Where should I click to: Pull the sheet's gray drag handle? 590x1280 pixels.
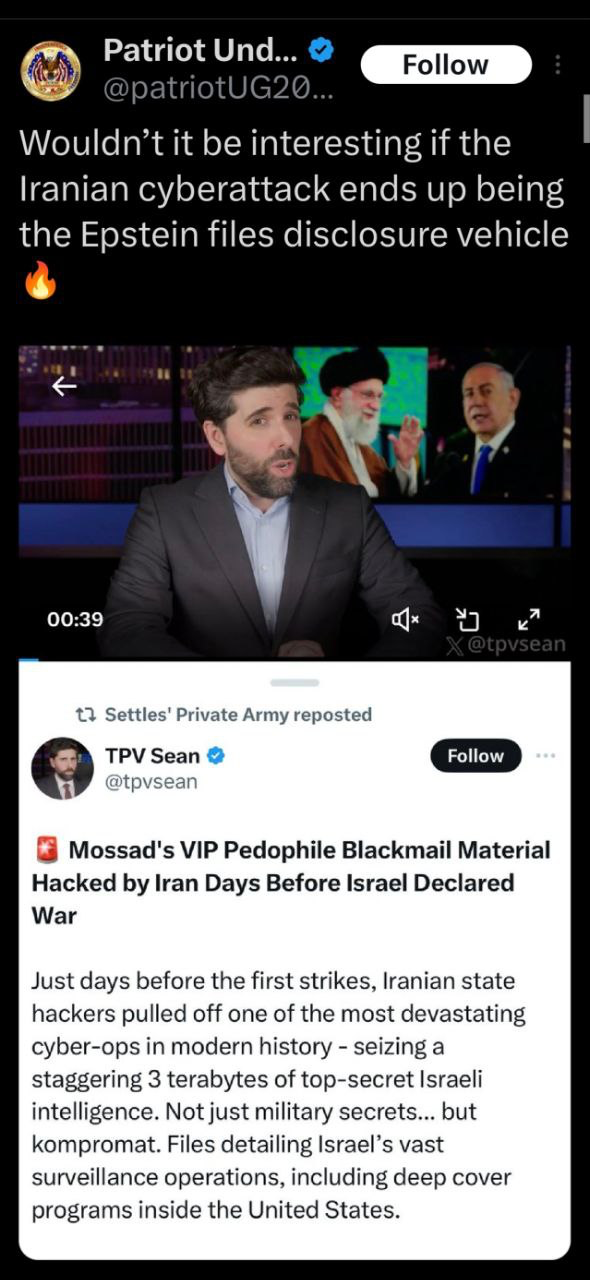tap(295, 682)
